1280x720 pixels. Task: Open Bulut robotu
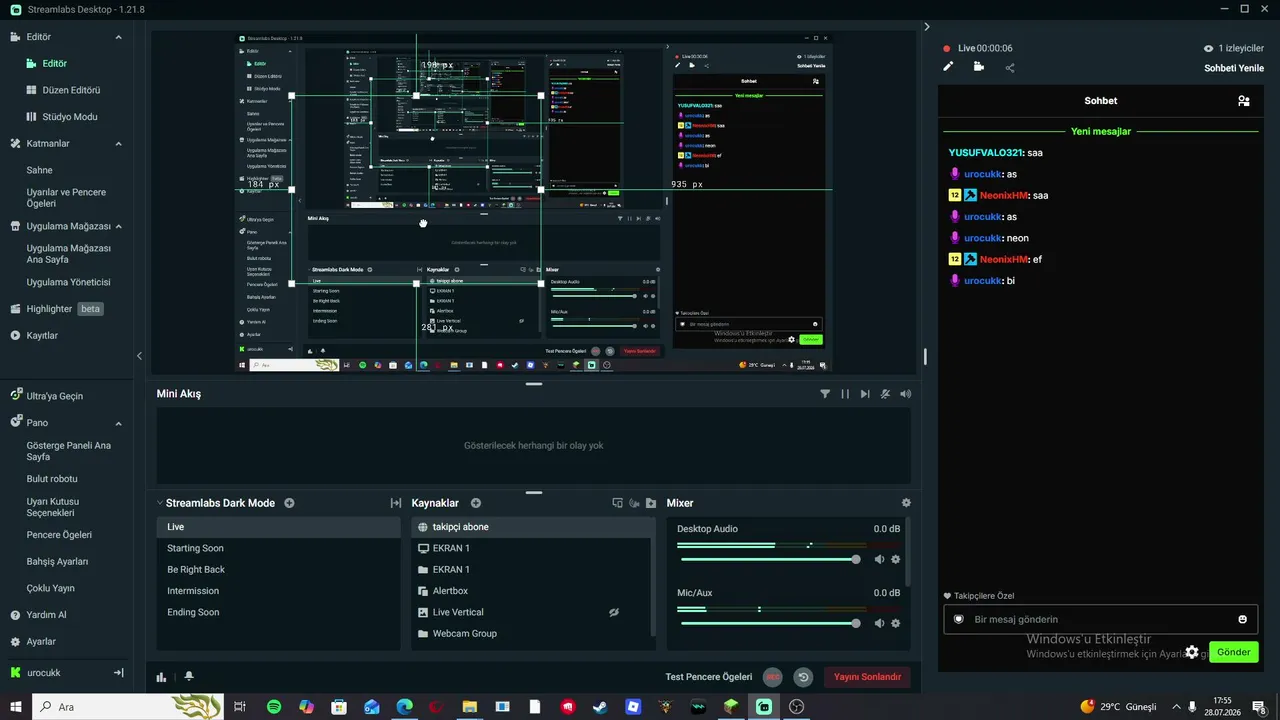click(52, 479)
